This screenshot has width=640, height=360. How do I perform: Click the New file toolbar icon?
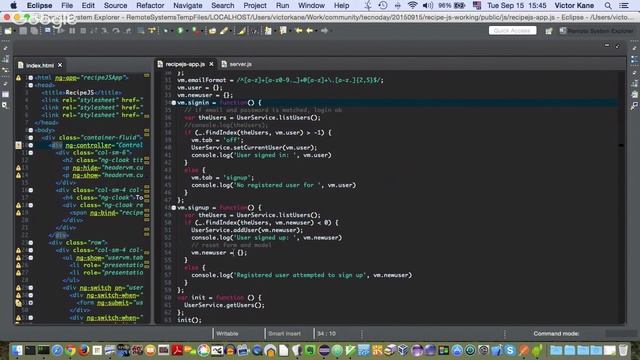click(x=8, y=31)
